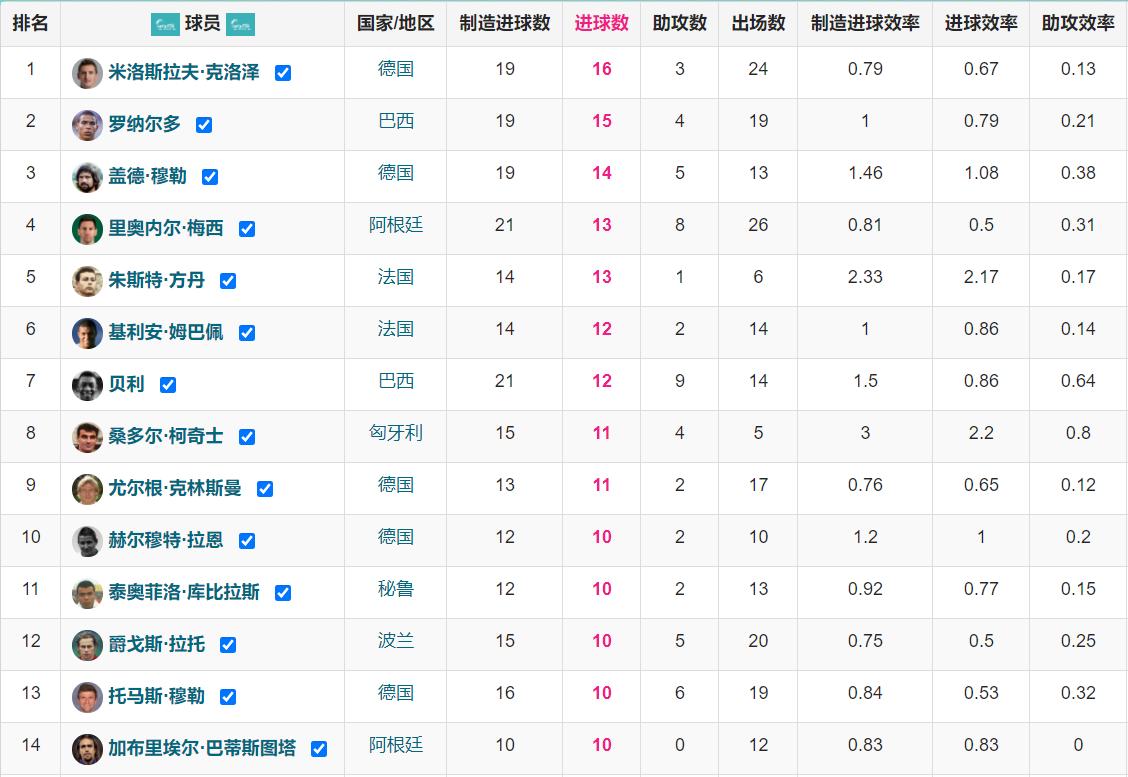Image resolution: width=1128 pixels, height=777 pixels.
Task: Open player link 桑多尔·柯奇士
Action: pyautogui.click(x=165, y=436)
